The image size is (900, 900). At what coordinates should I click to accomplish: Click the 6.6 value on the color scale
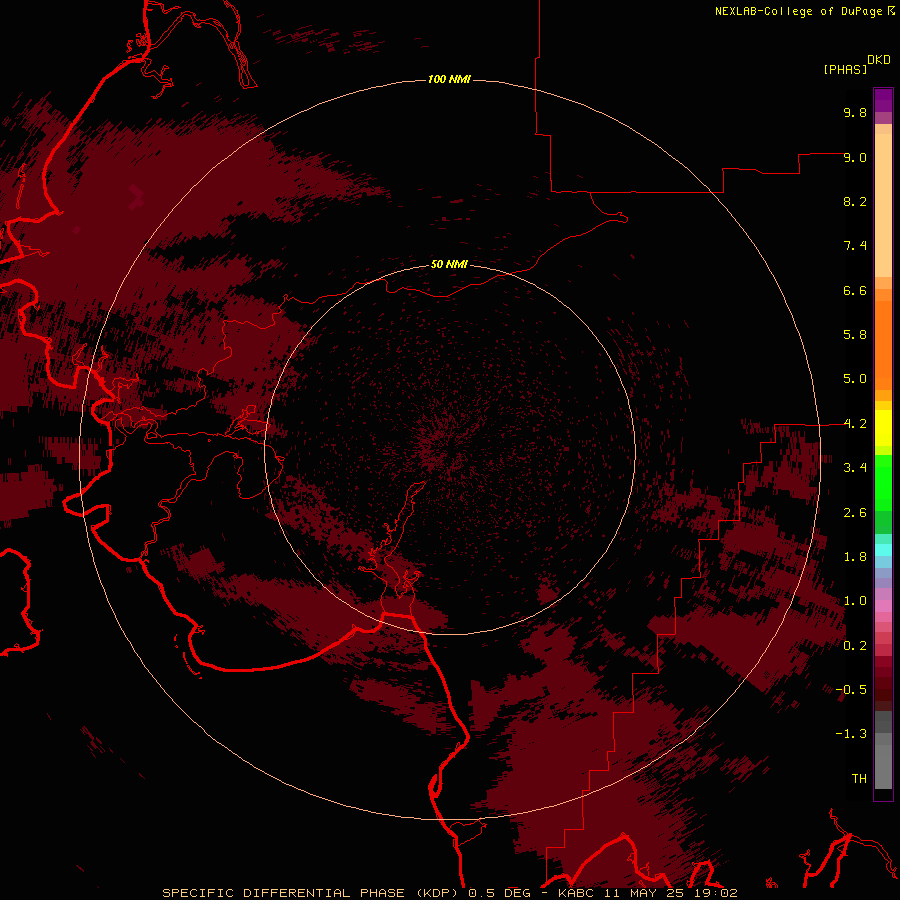pos(855,290)
